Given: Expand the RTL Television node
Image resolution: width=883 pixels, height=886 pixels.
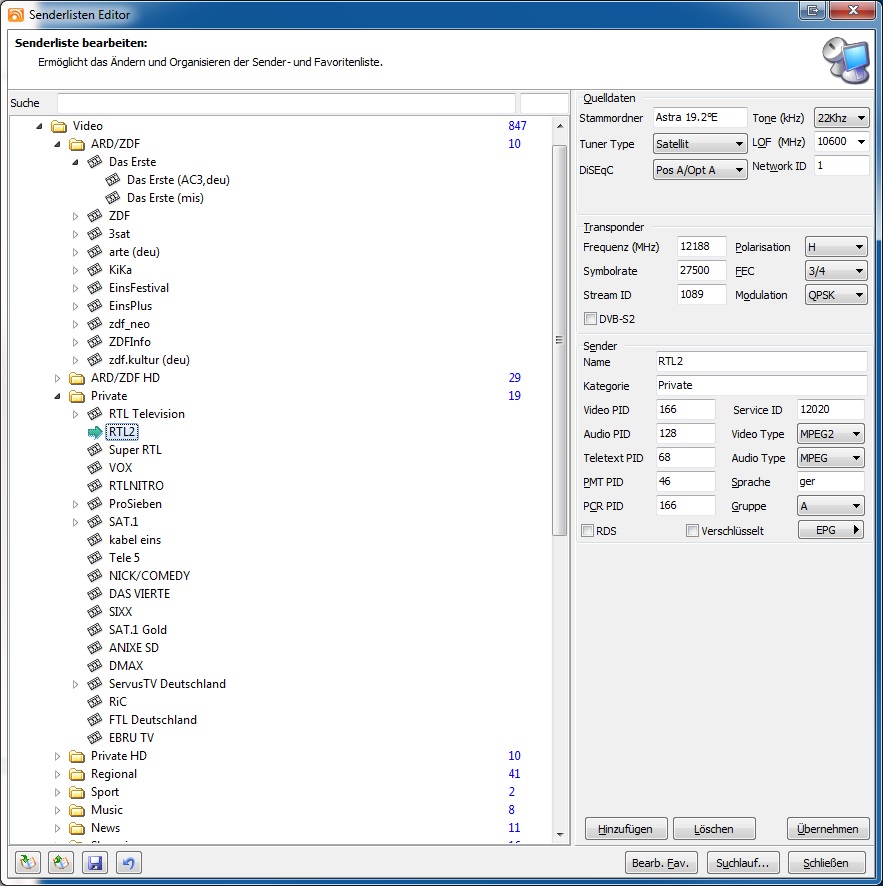Looking at the screenshot, I should click(x=75, y=414).
